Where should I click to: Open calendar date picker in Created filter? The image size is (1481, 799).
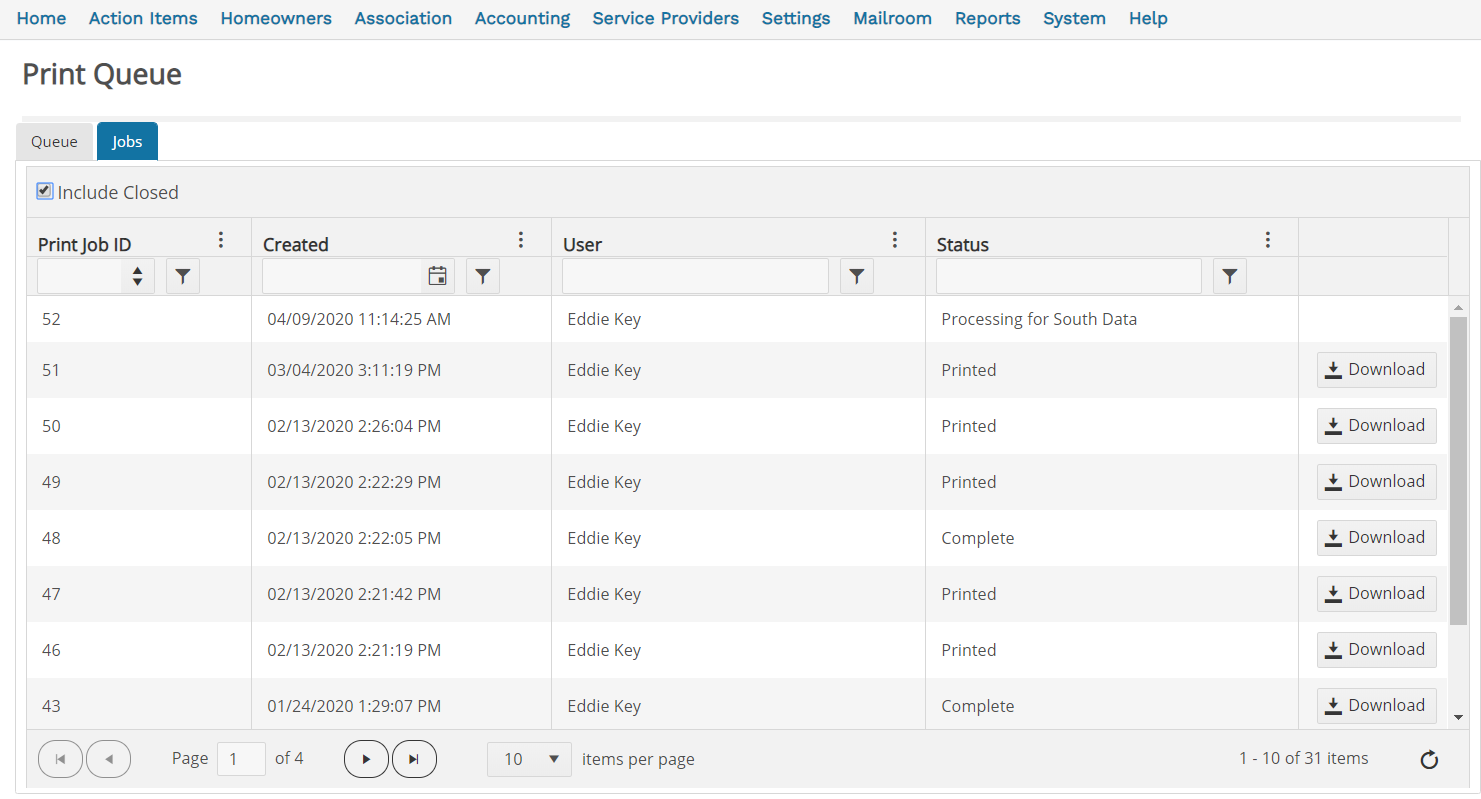click(x=437, y=276)
